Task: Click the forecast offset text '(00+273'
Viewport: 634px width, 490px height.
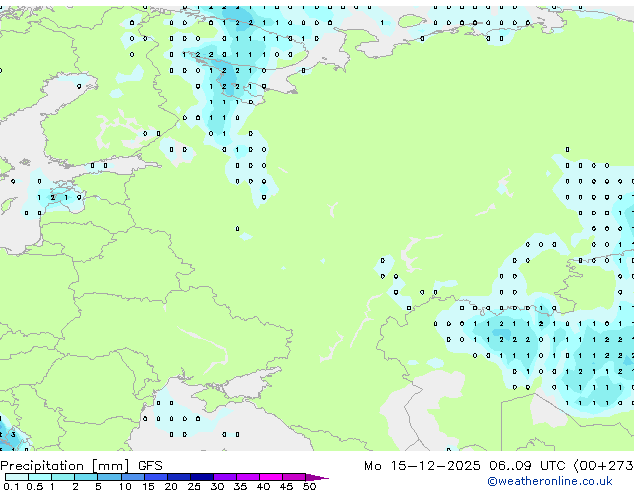Action: pos(604,466)
